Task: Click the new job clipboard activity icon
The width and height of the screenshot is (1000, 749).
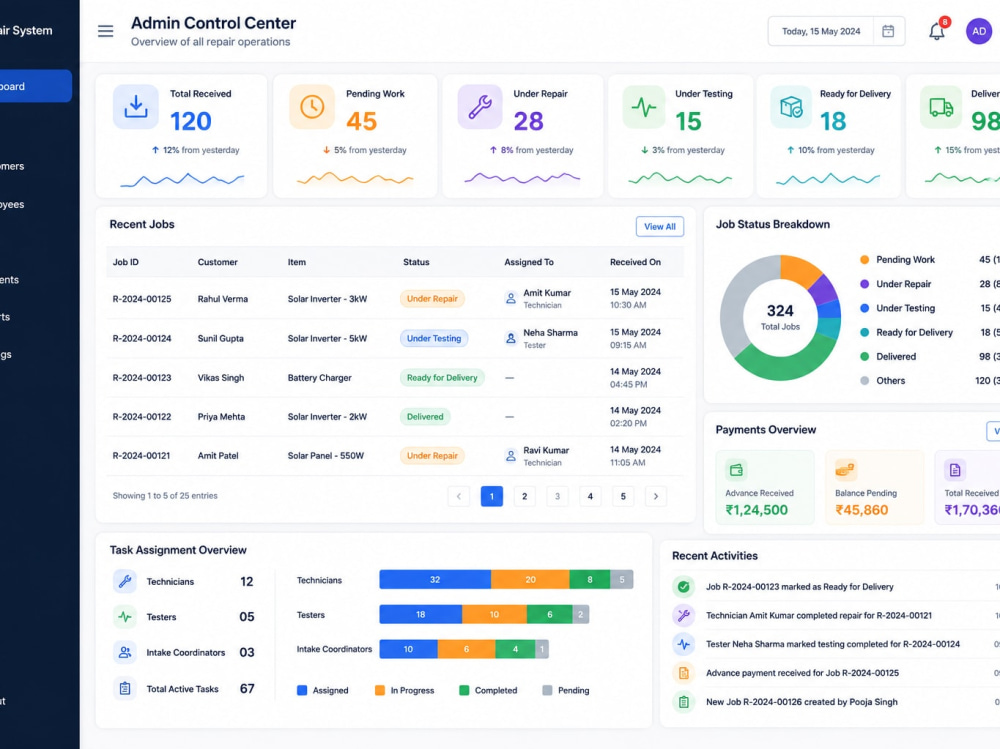Action: coord(684,702)
